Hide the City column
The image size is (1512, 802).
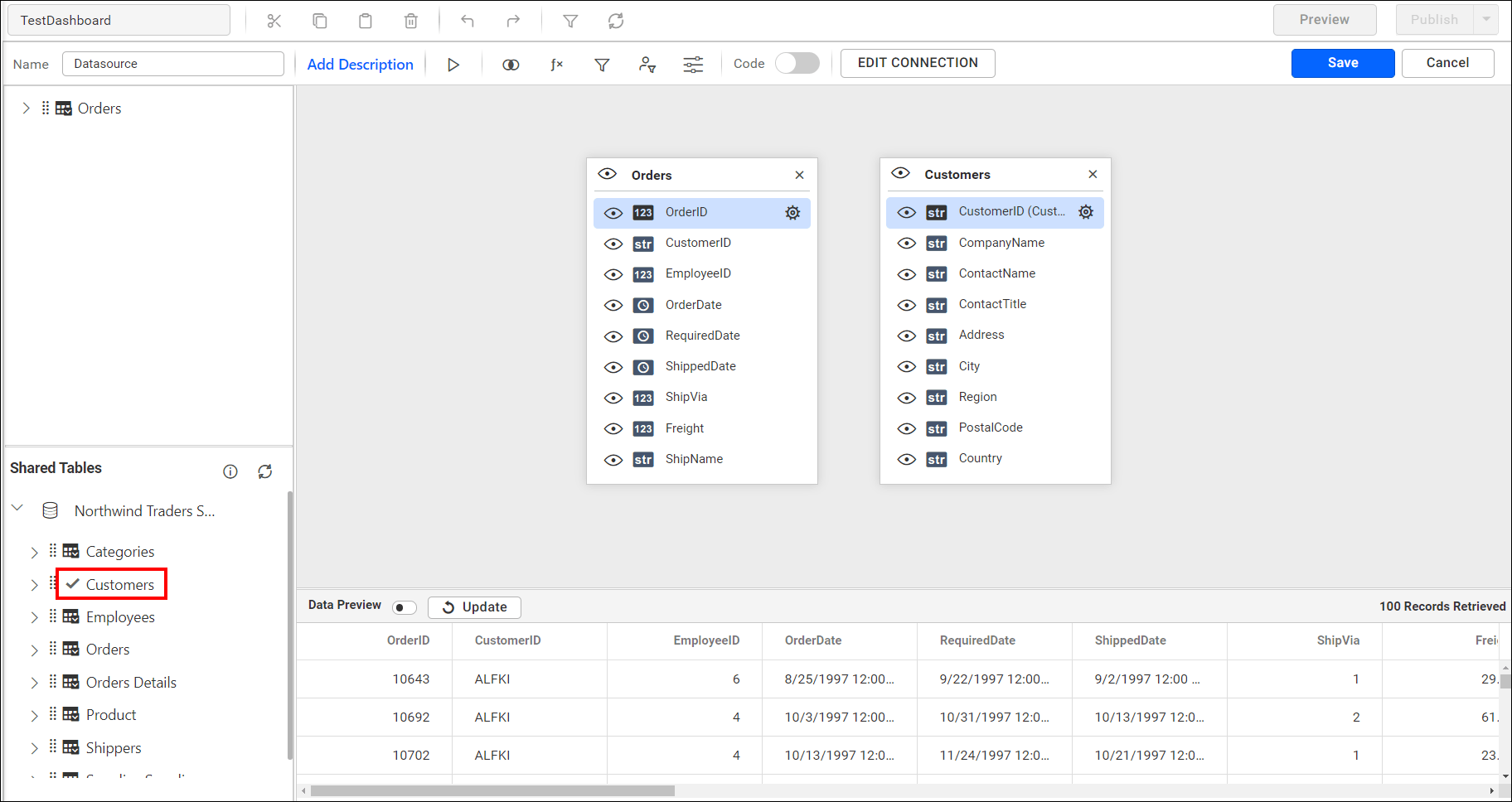click(907, 366)
